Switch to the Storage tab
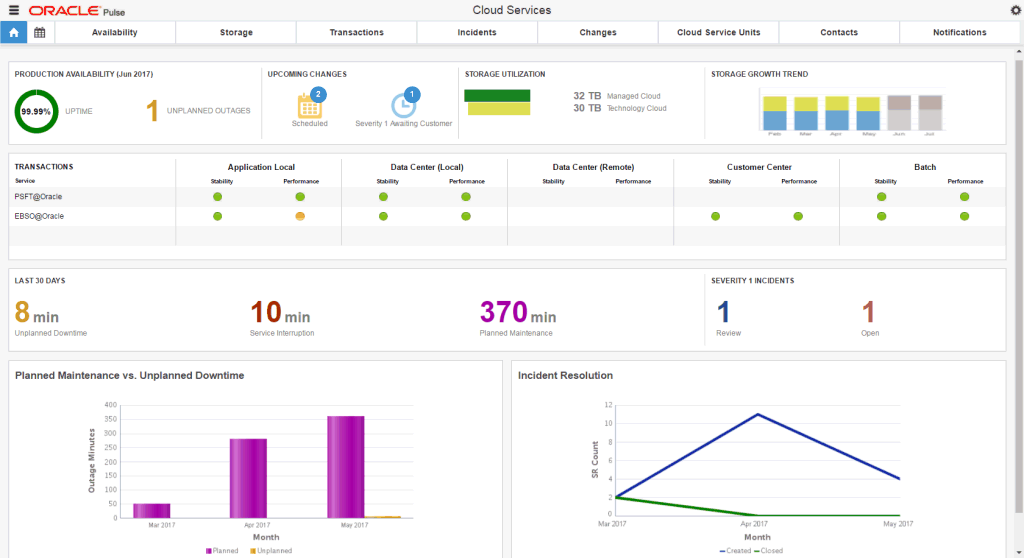Screen dimensions: 1024x558 (236, 32)
